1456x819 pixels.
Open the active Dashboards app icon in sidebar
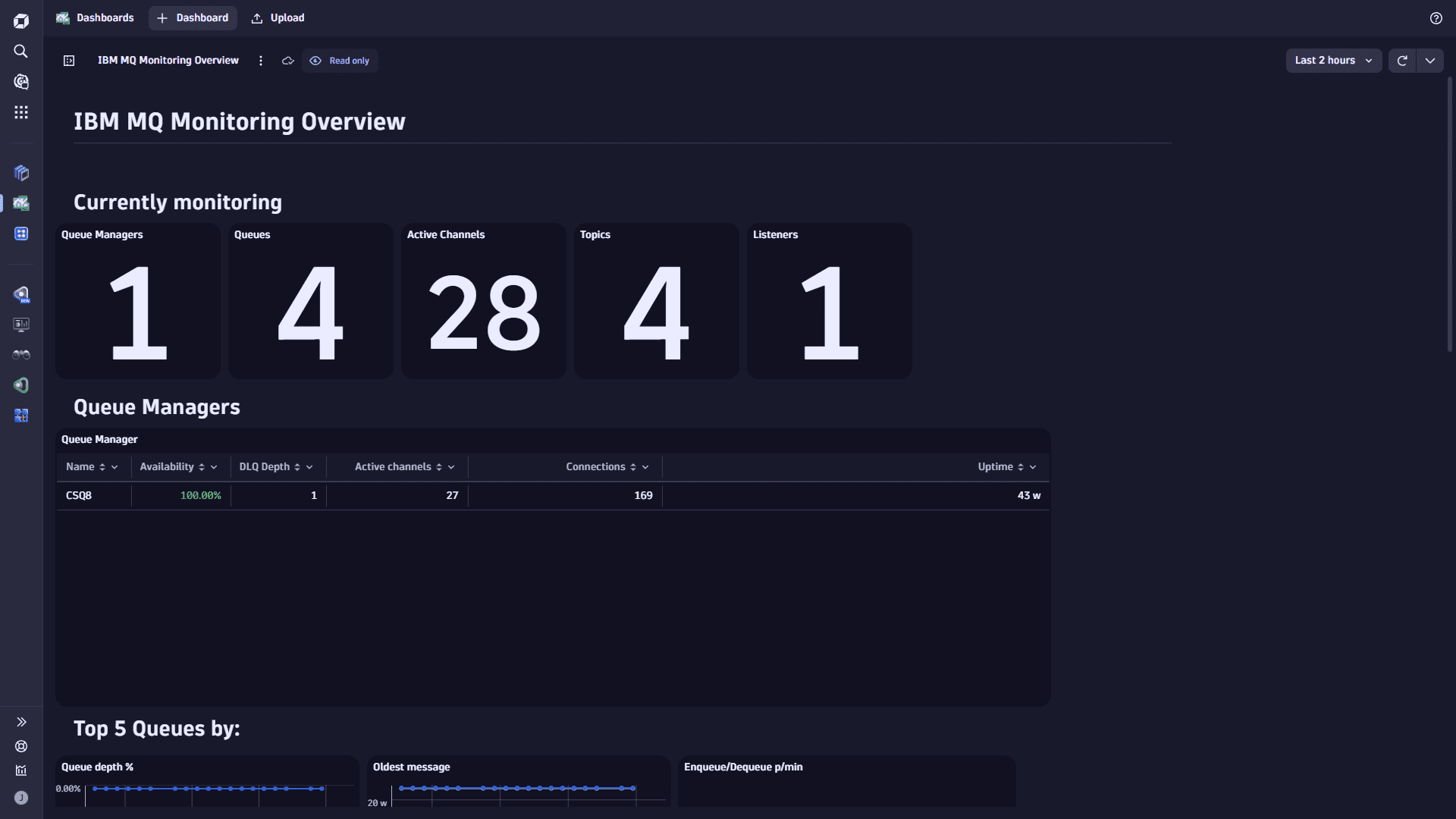(21, 203)
